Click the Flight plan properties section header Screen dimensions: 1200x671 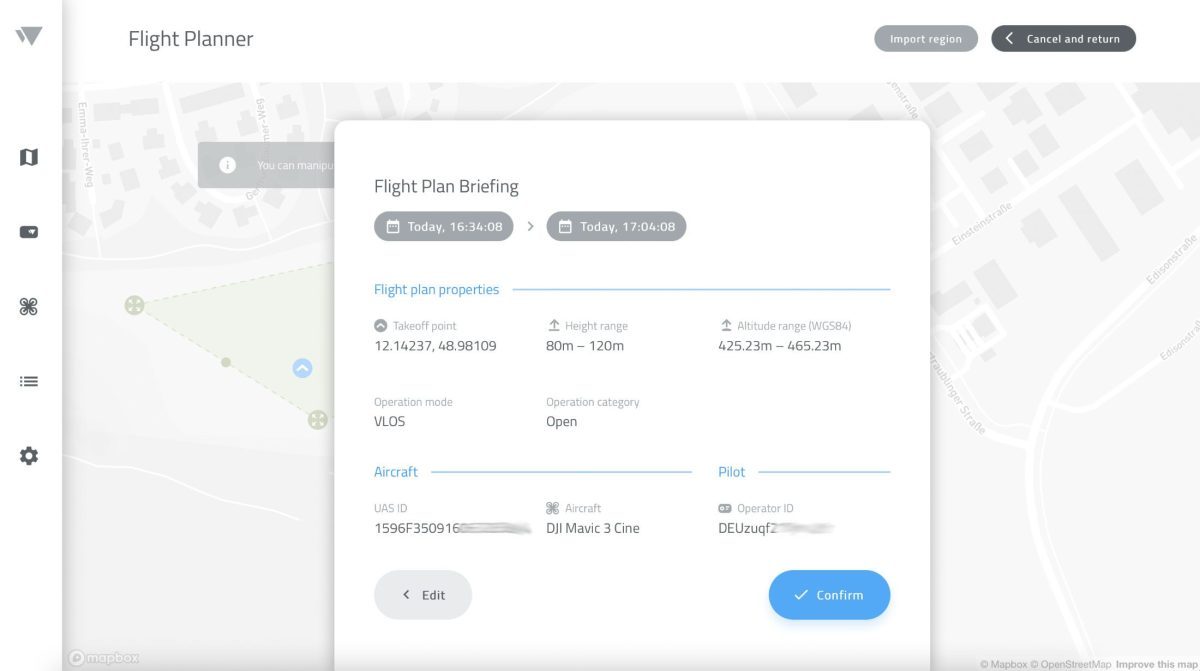click(437, 289)
